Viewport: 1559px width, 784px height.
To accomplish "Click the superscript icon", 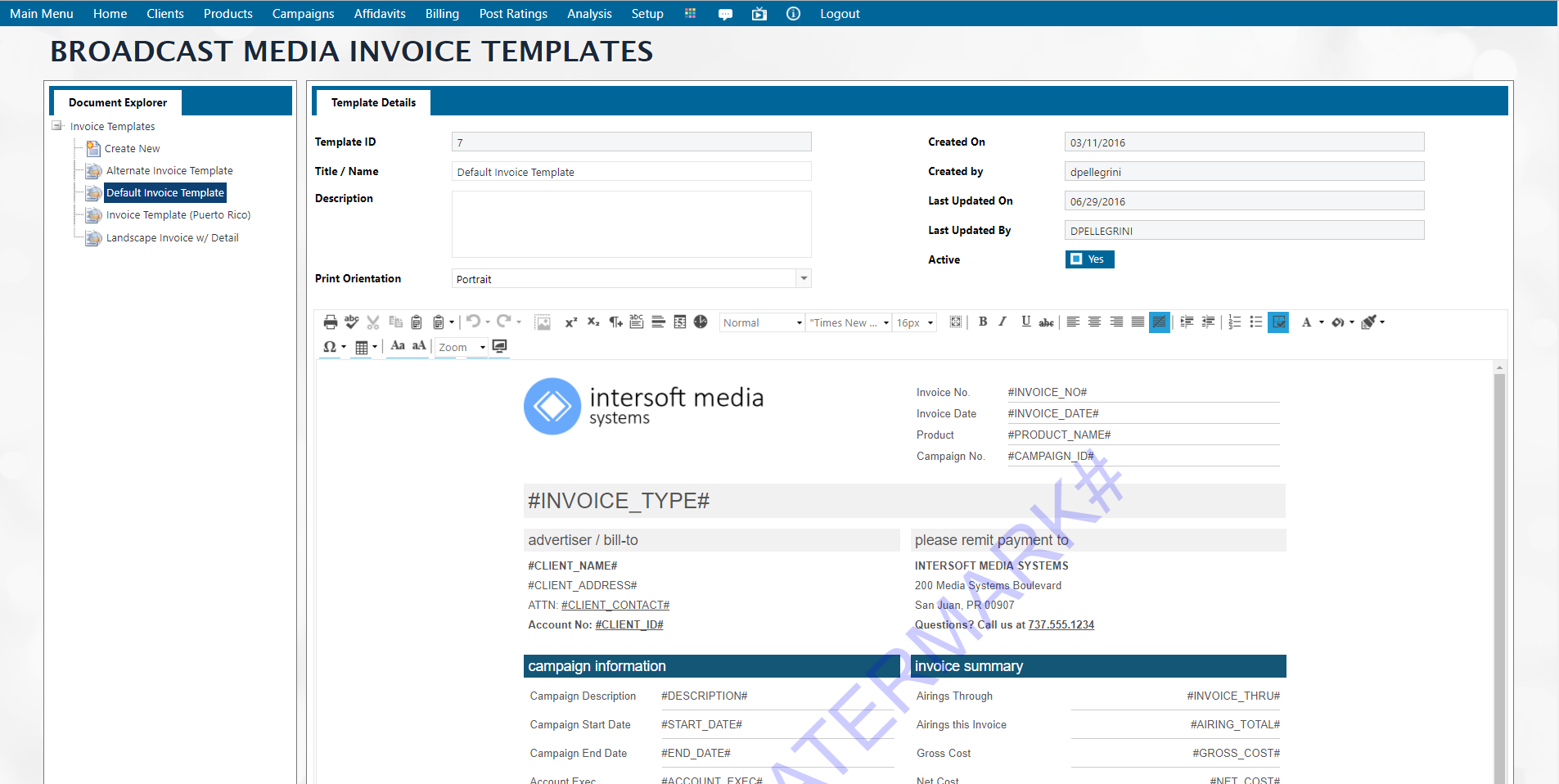I will point(571,322).
